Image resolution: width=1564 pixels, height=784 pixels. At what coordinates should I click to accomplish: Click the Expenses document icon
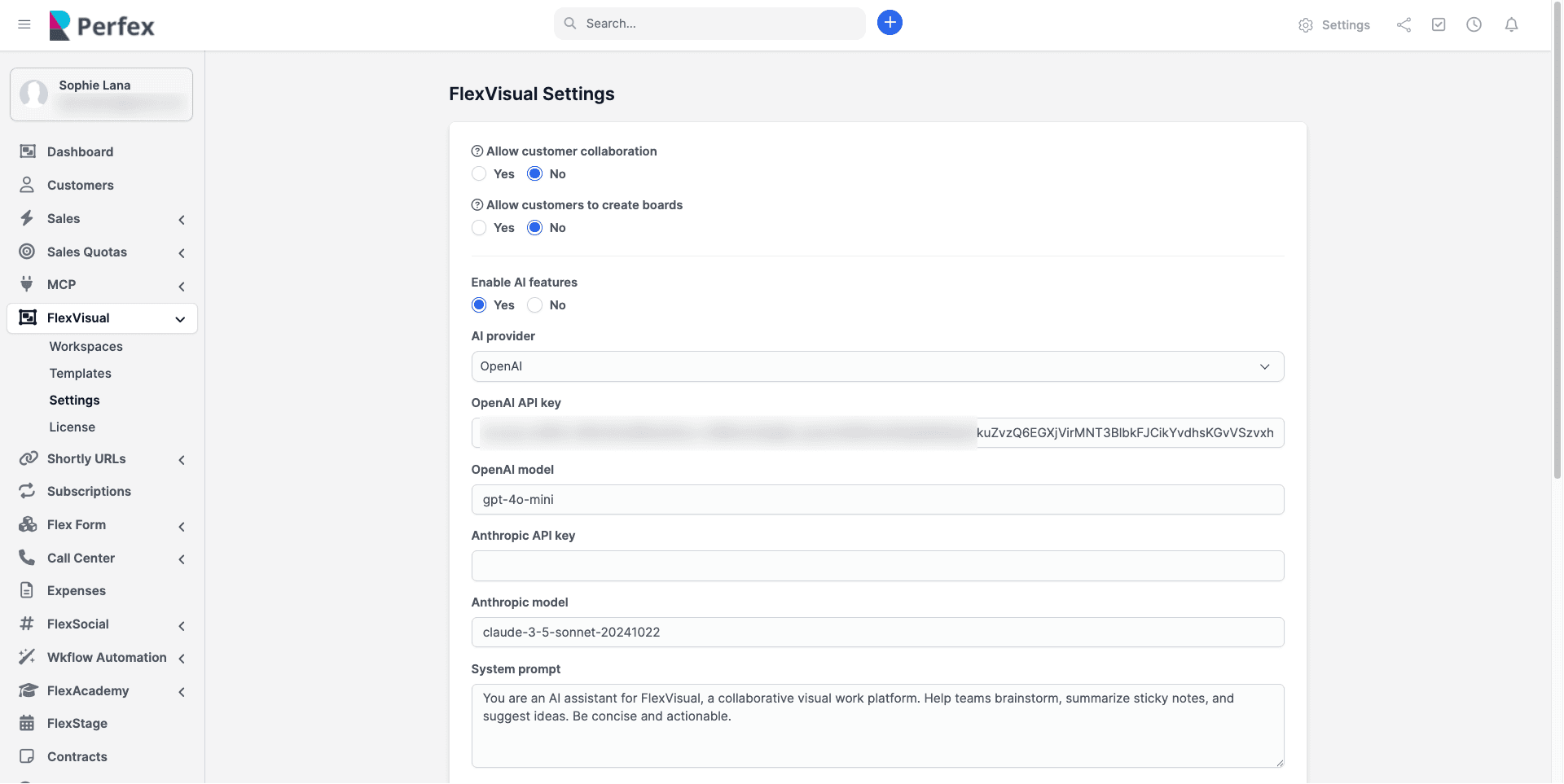[27, 590]
